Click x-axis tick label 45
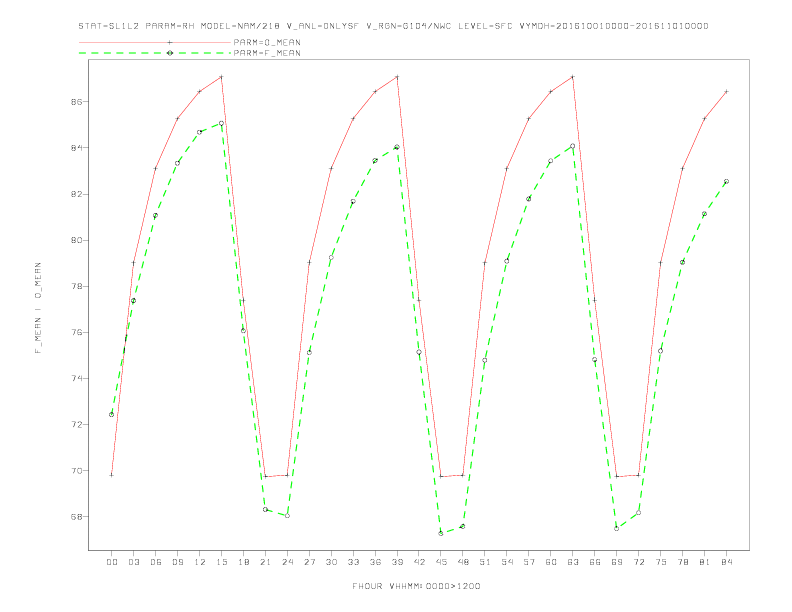Image resolution: width=792 pixels, height=612 pixels. click(x=441, y=562)
